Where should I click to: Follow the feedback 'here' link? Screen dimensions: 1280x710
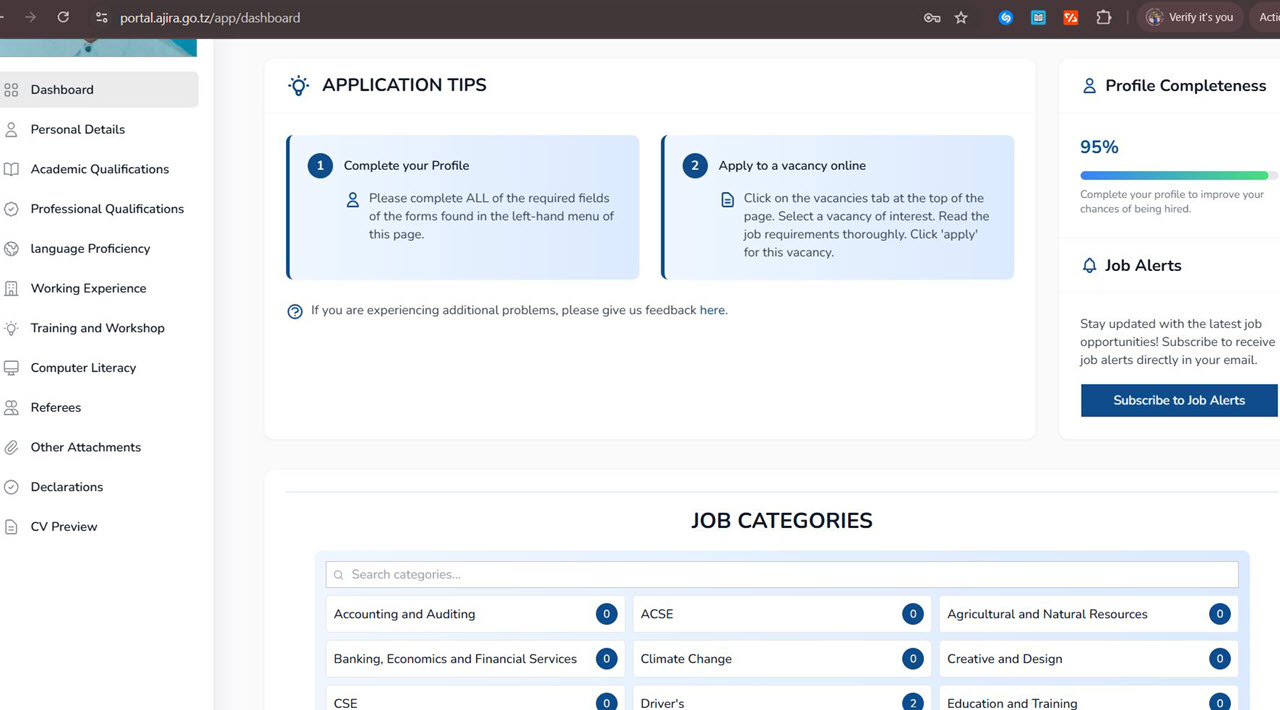pyautogui.click(x=712, y=311)
